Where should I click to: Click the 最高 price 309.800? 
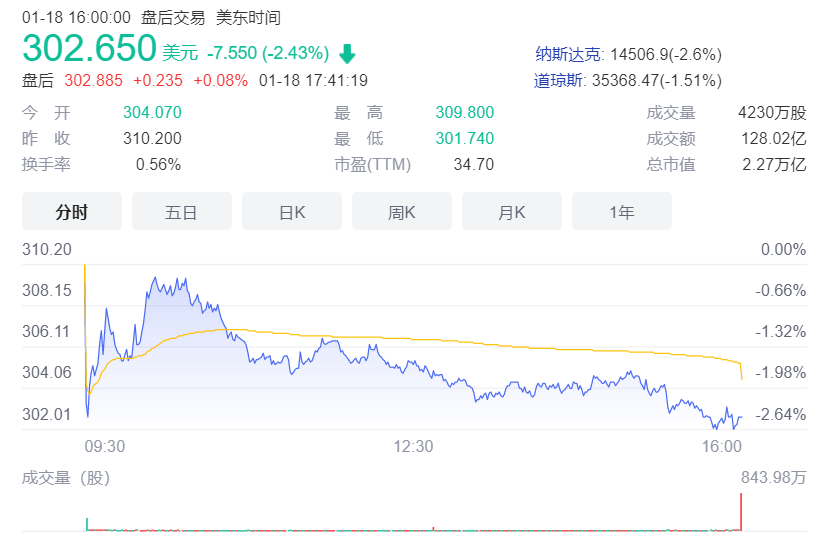464,113
